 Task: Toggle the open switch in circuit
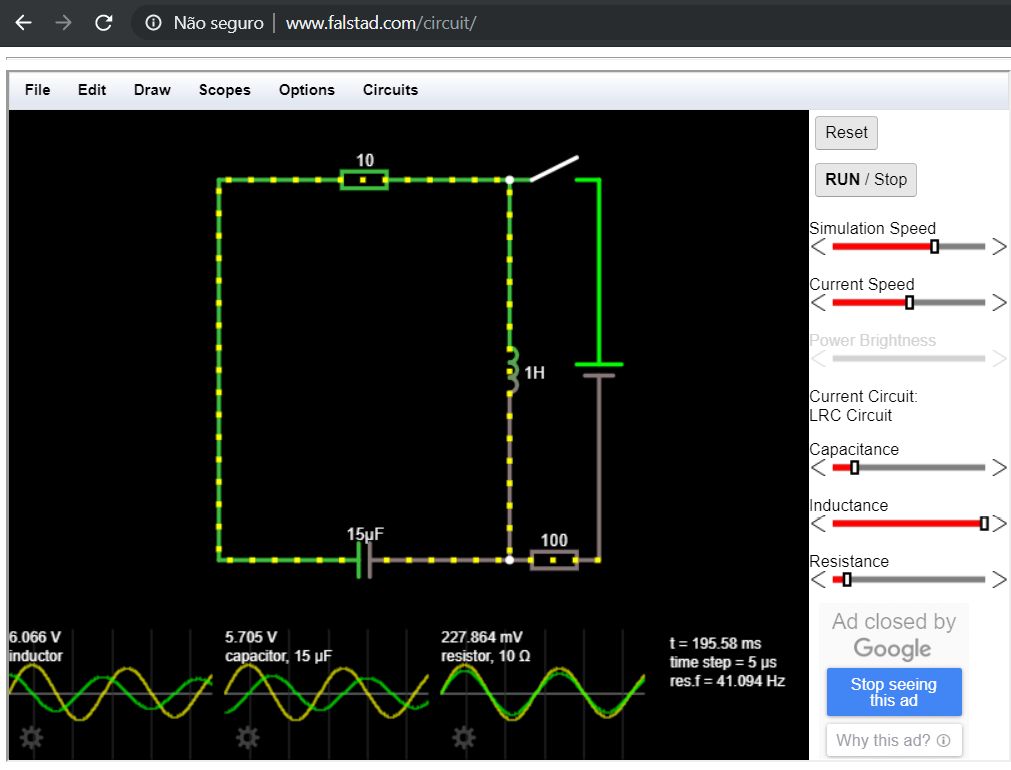click(x=553, y=169)
